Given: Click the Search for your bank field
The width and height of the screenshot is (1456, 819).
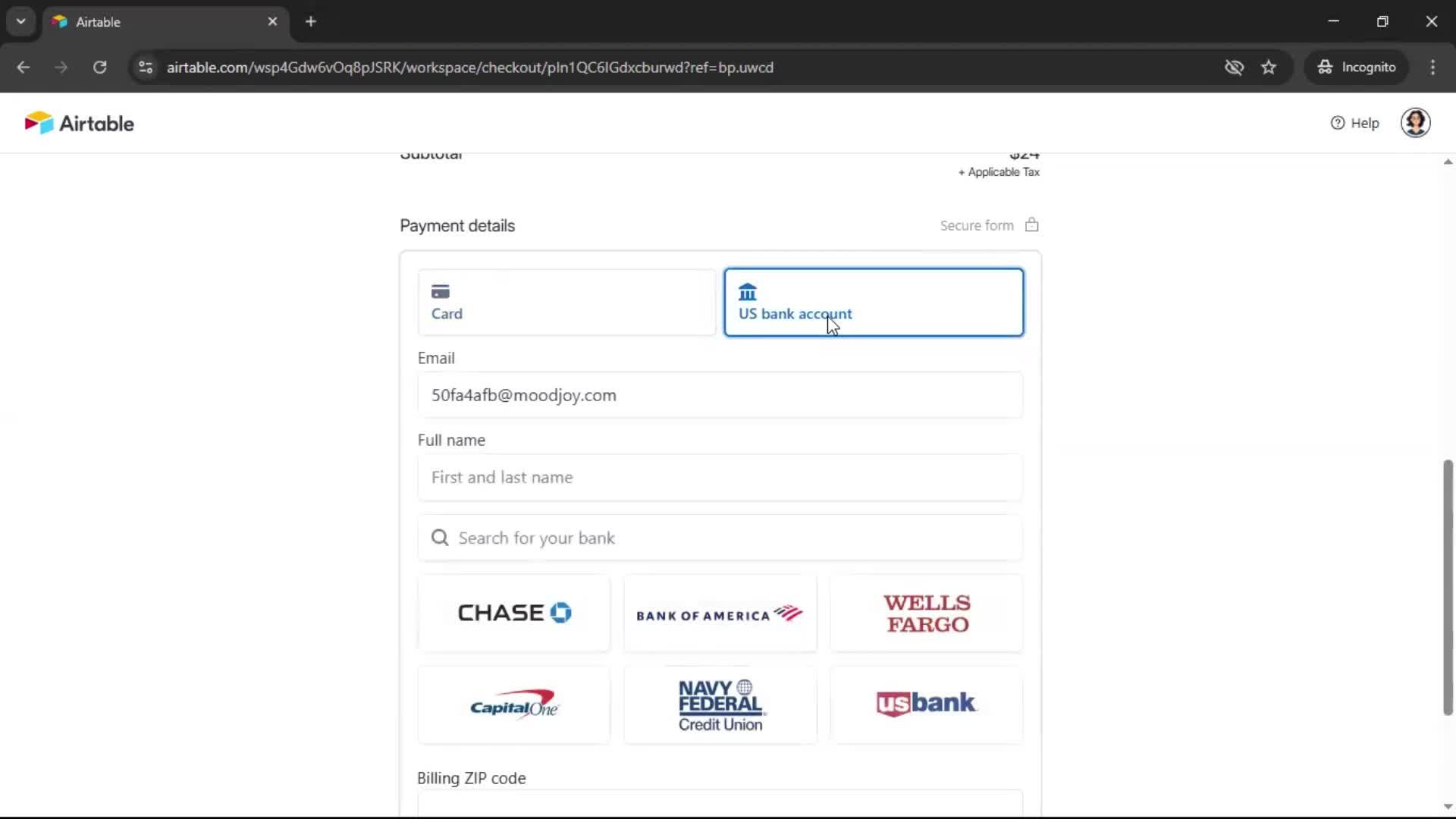Looking at the screenshot, I should pos(720,538).
